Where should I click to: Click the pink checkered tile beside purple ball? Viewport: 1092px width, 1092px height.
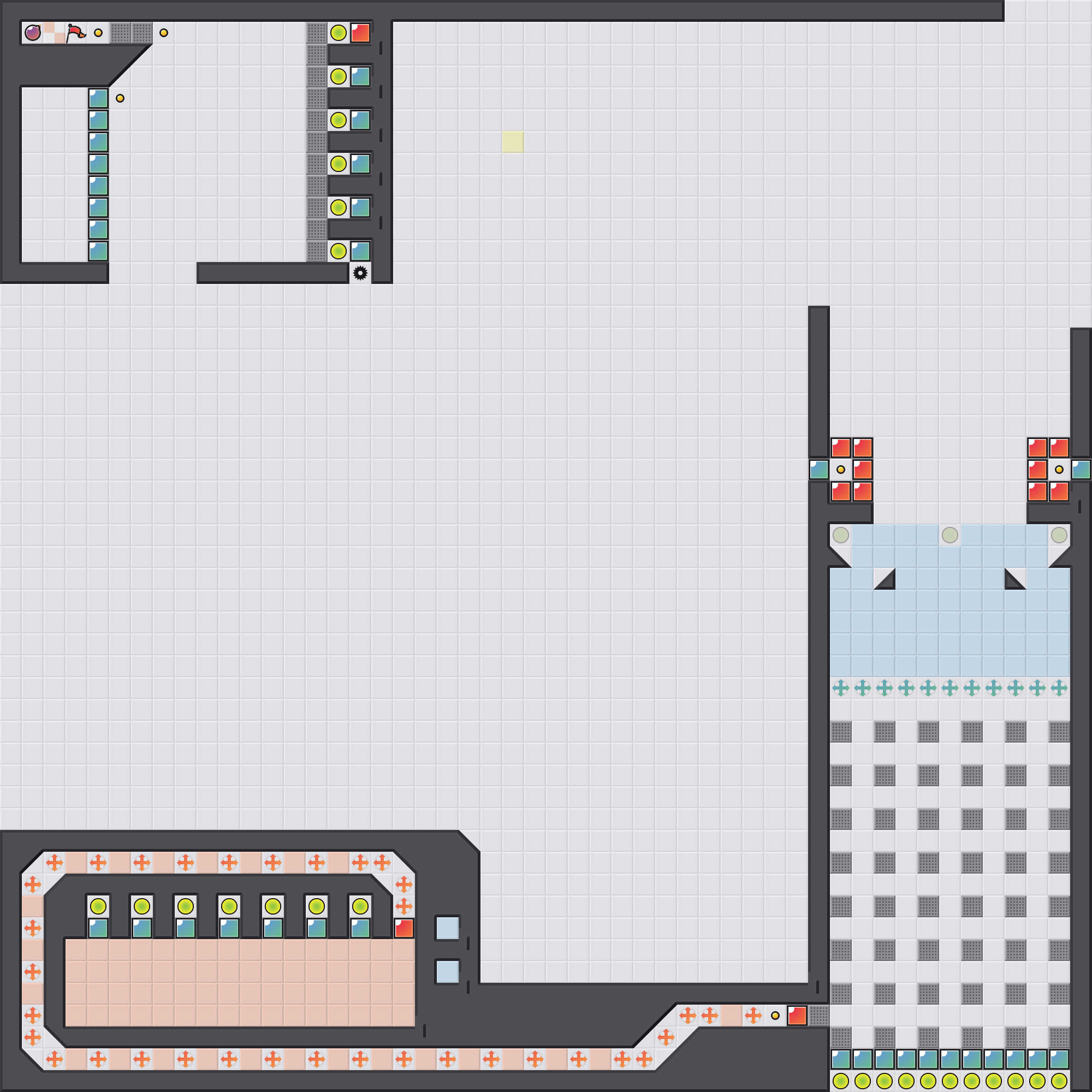(x=54, y=33)
